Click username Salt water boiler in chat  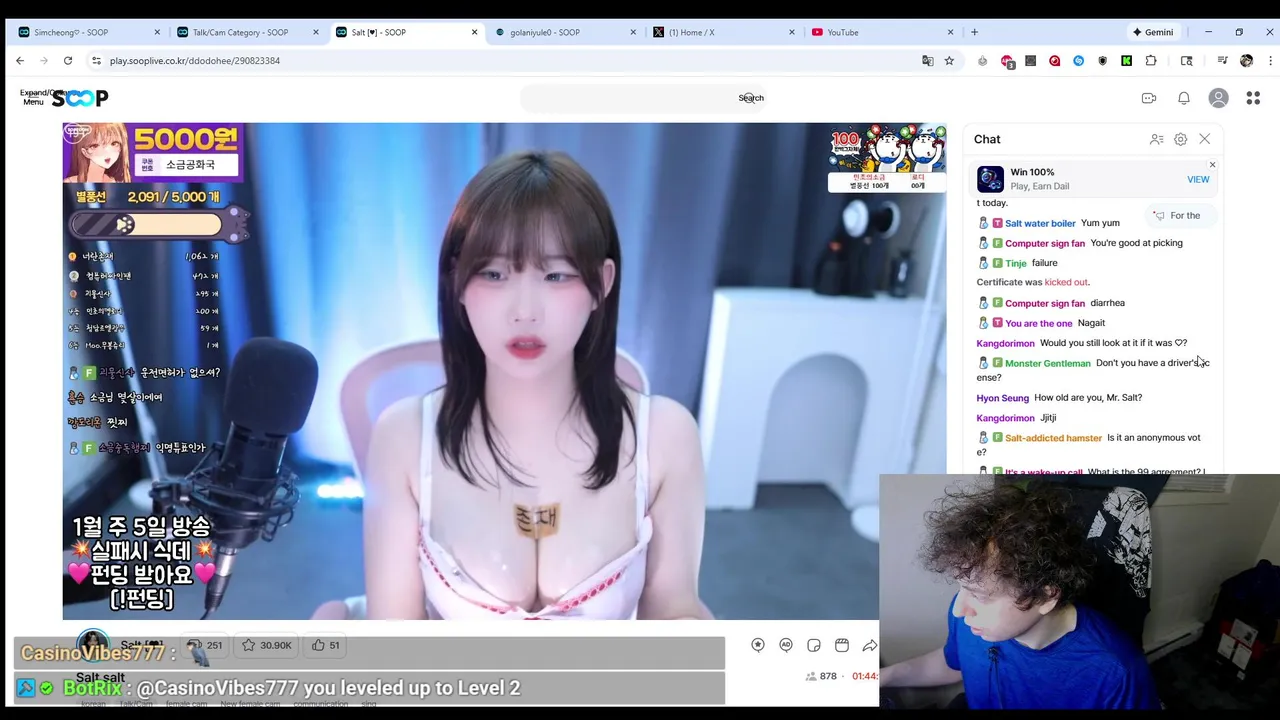[1040, 223]
